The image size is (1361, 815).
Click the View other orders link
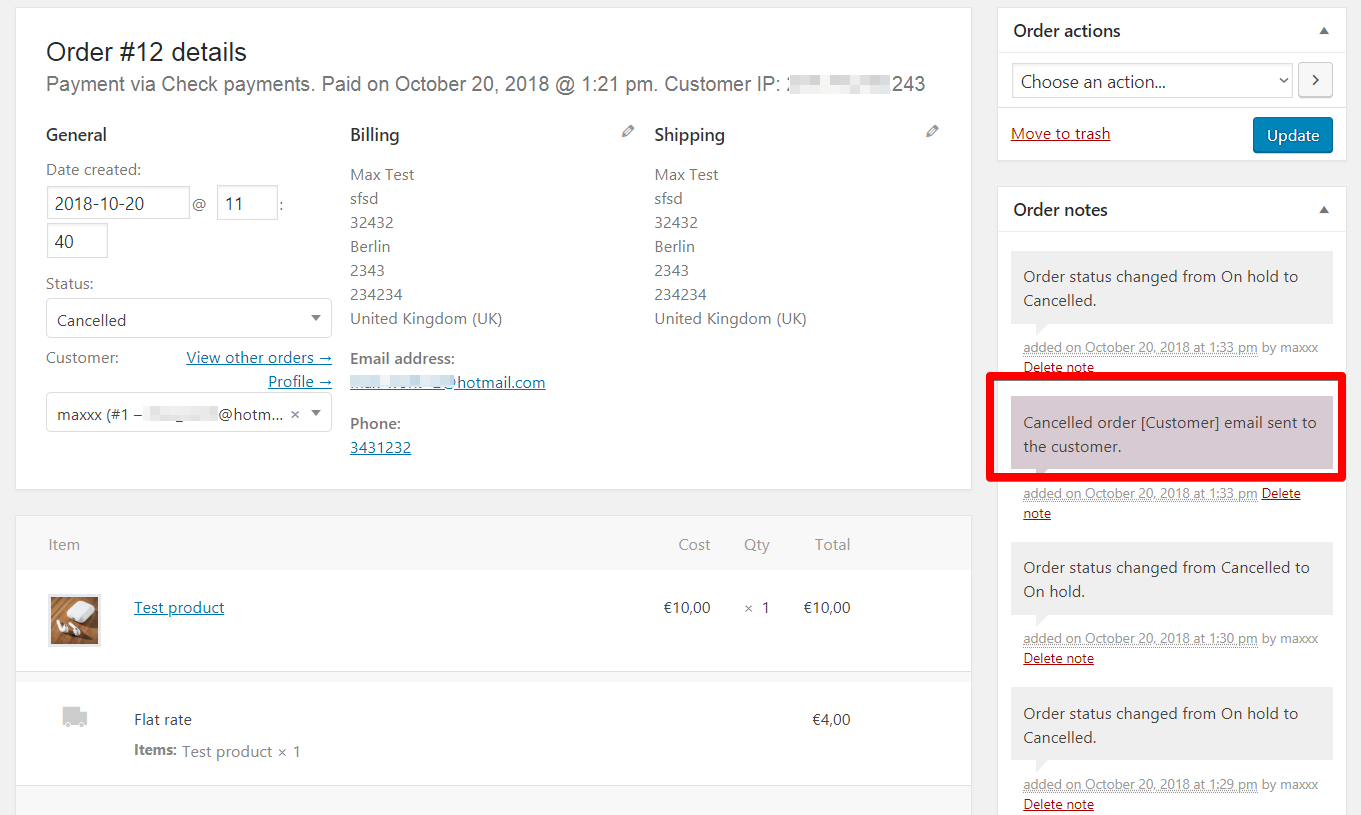pos(259,357)
